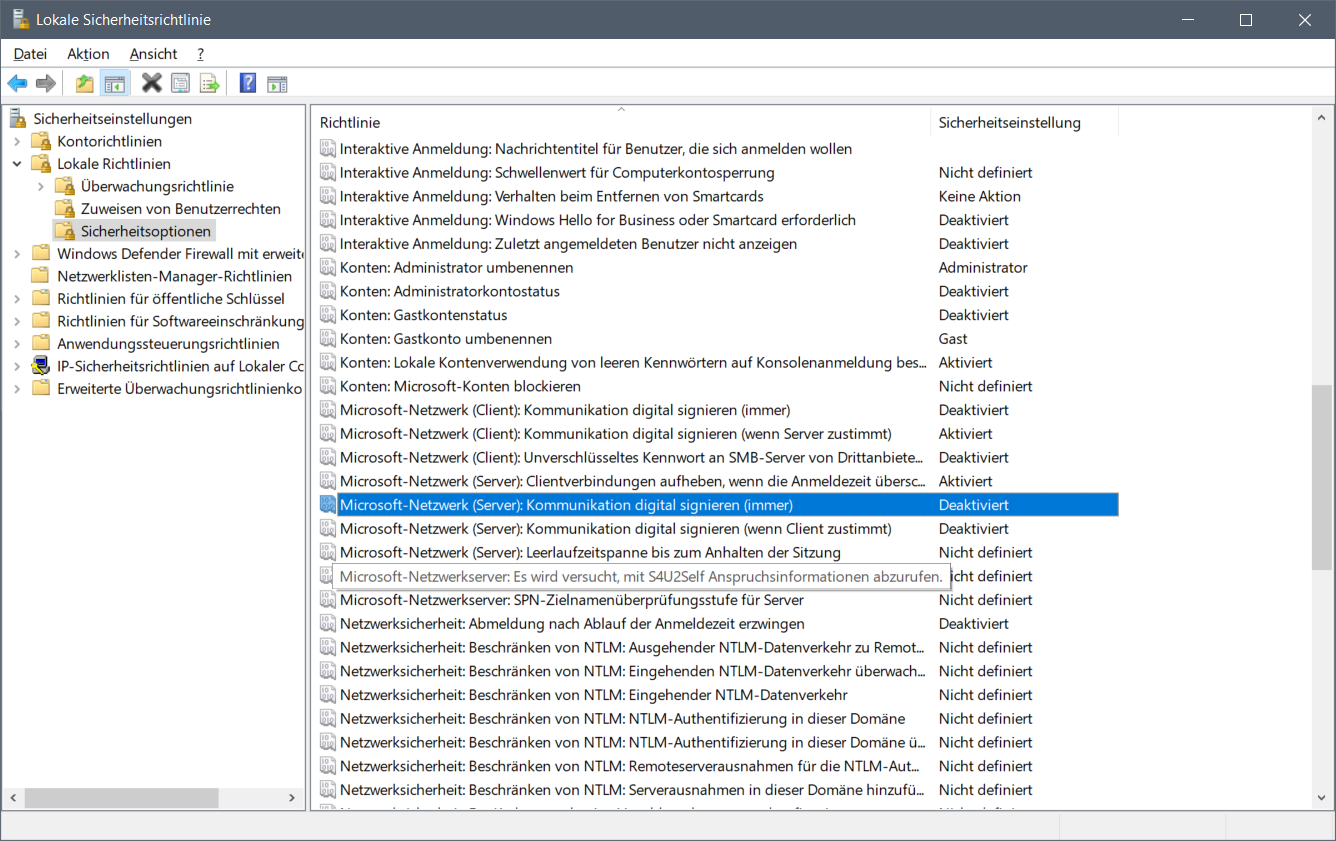Click icon of SPN-Zielnamenüberprüfungsstufe row

click(328, 600)
